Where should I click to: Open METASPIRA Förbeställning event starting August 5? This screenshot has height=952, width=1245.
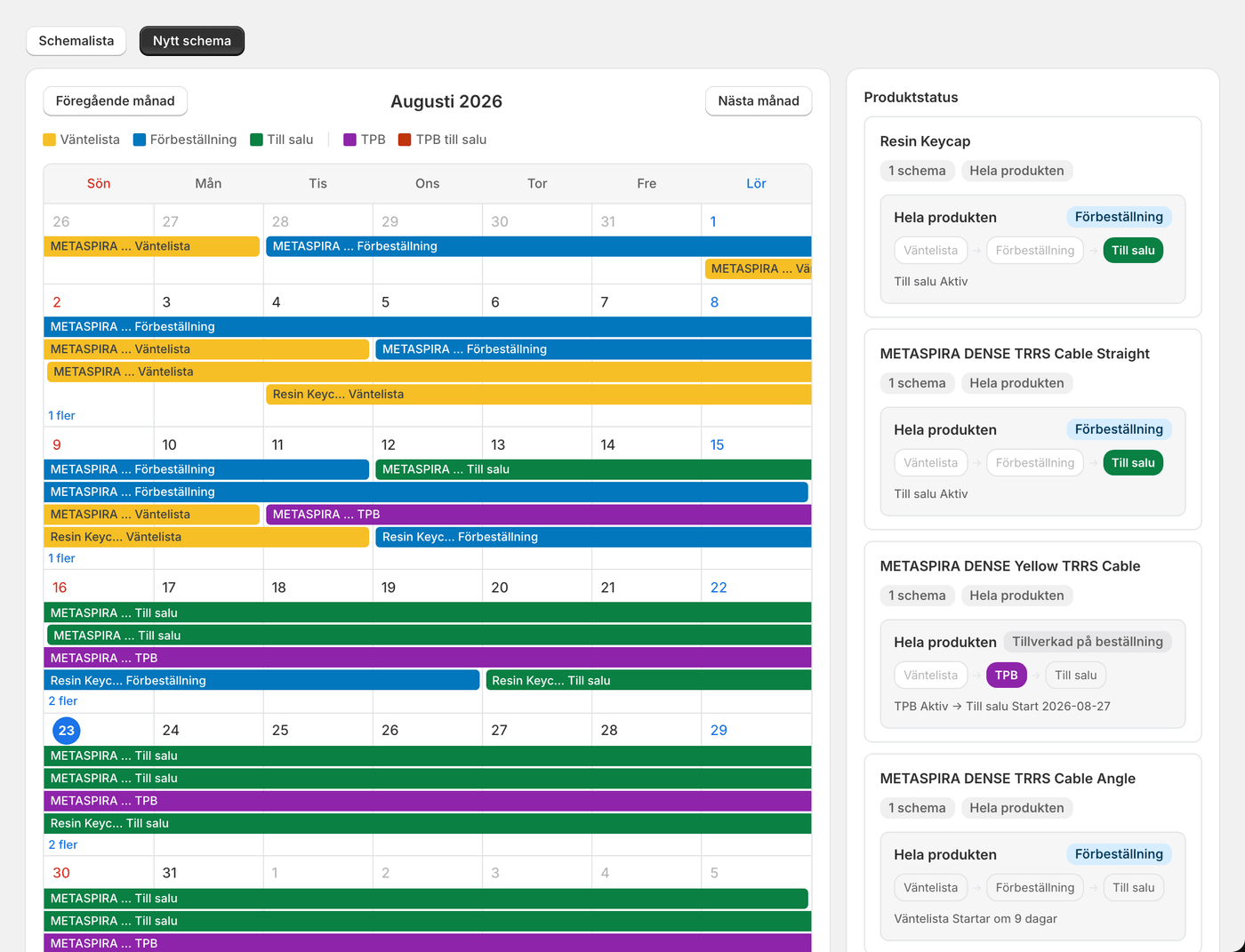pyautogui.click(x=594, y=349)
